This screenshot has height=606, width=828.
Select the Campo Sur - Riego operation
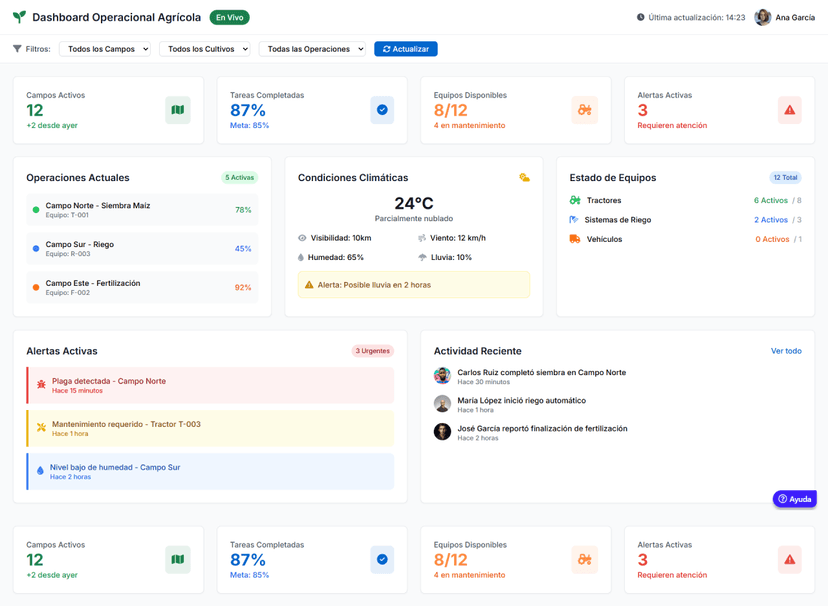[x=142, y=249]
